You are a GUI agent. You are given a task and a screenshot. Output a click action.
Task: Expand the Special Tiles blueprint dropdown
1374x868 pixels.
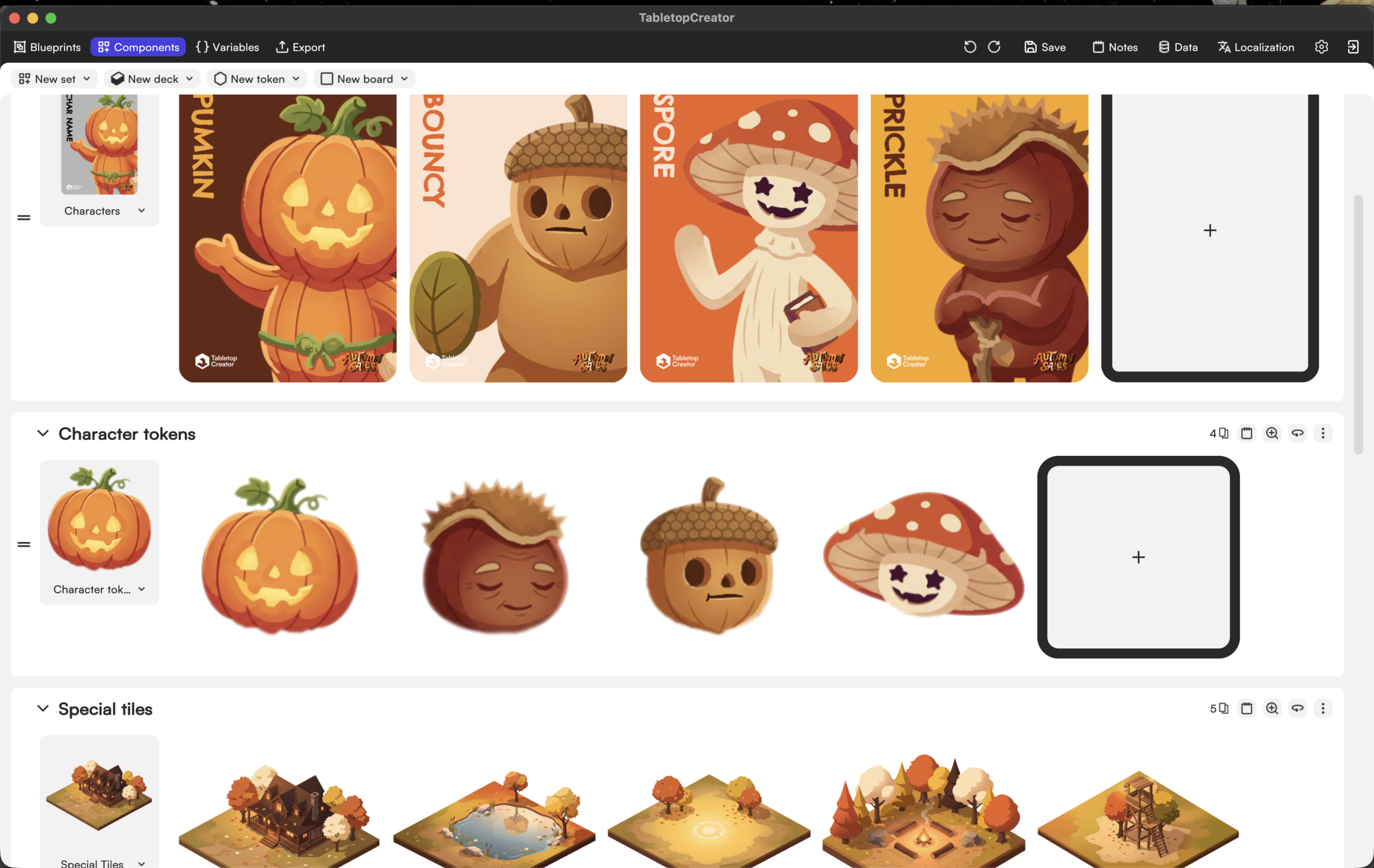tap(142, 863)
